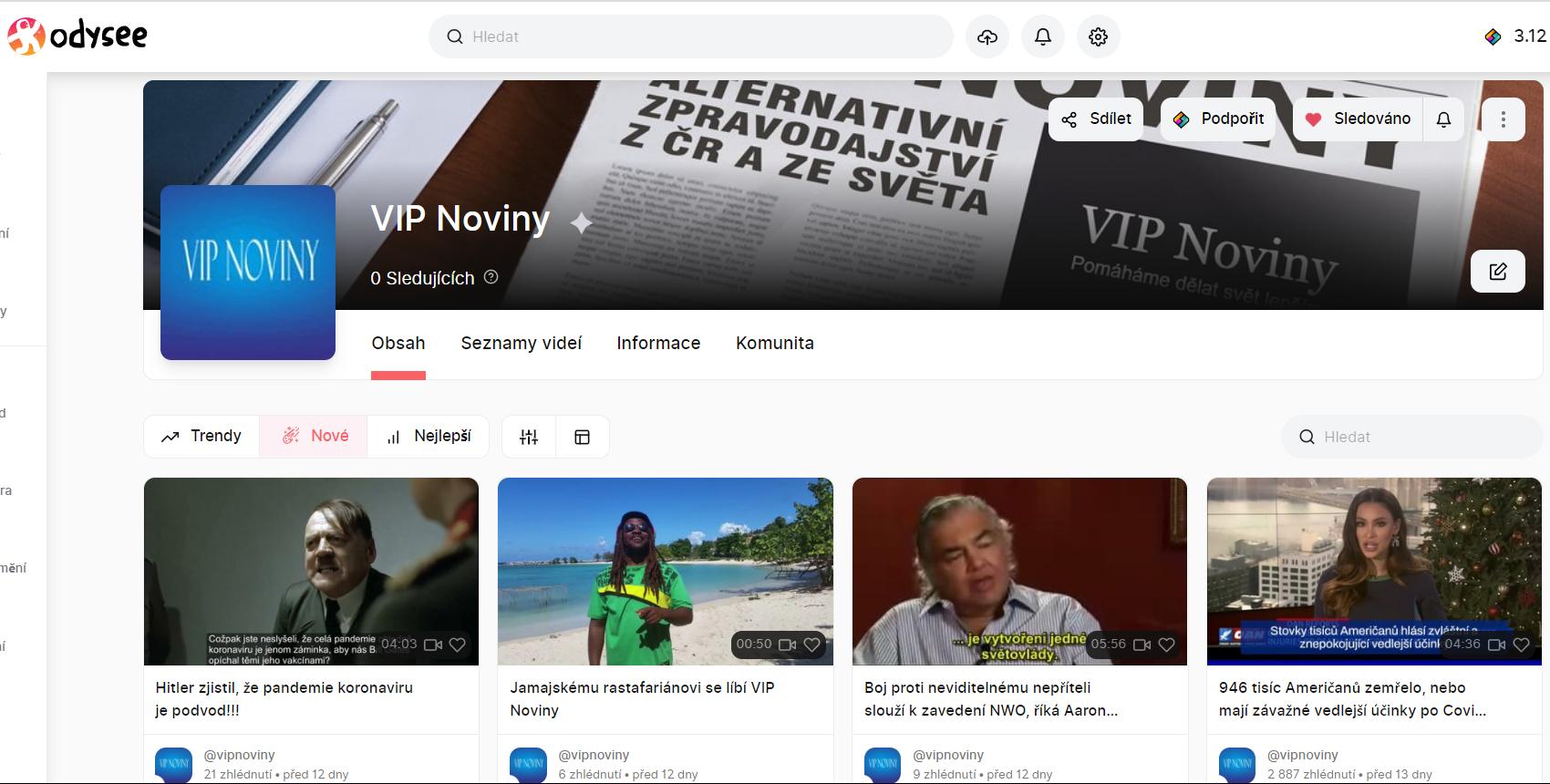This screenshot has height=784, width=1550.
Task: Favorite the Hitler video with heart icon
Action: 458,645
